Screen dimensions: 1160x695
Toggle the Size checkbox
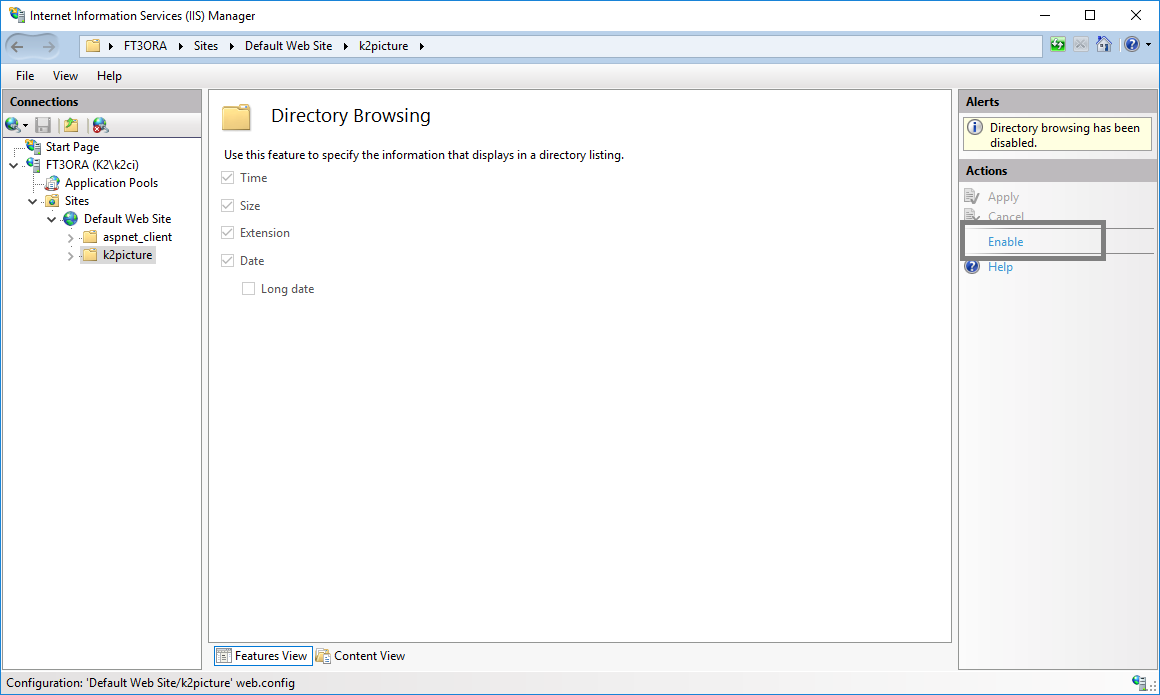coord(228,205)
